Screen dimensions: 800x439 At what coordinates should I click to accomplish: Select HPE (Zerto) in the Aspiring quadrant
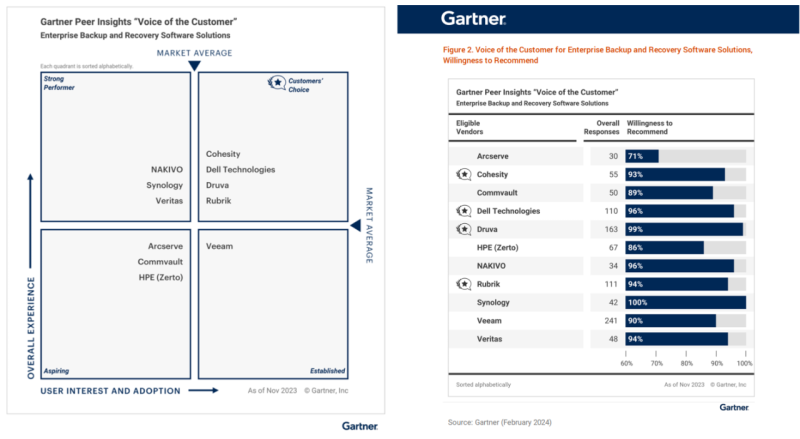[161, 277]
